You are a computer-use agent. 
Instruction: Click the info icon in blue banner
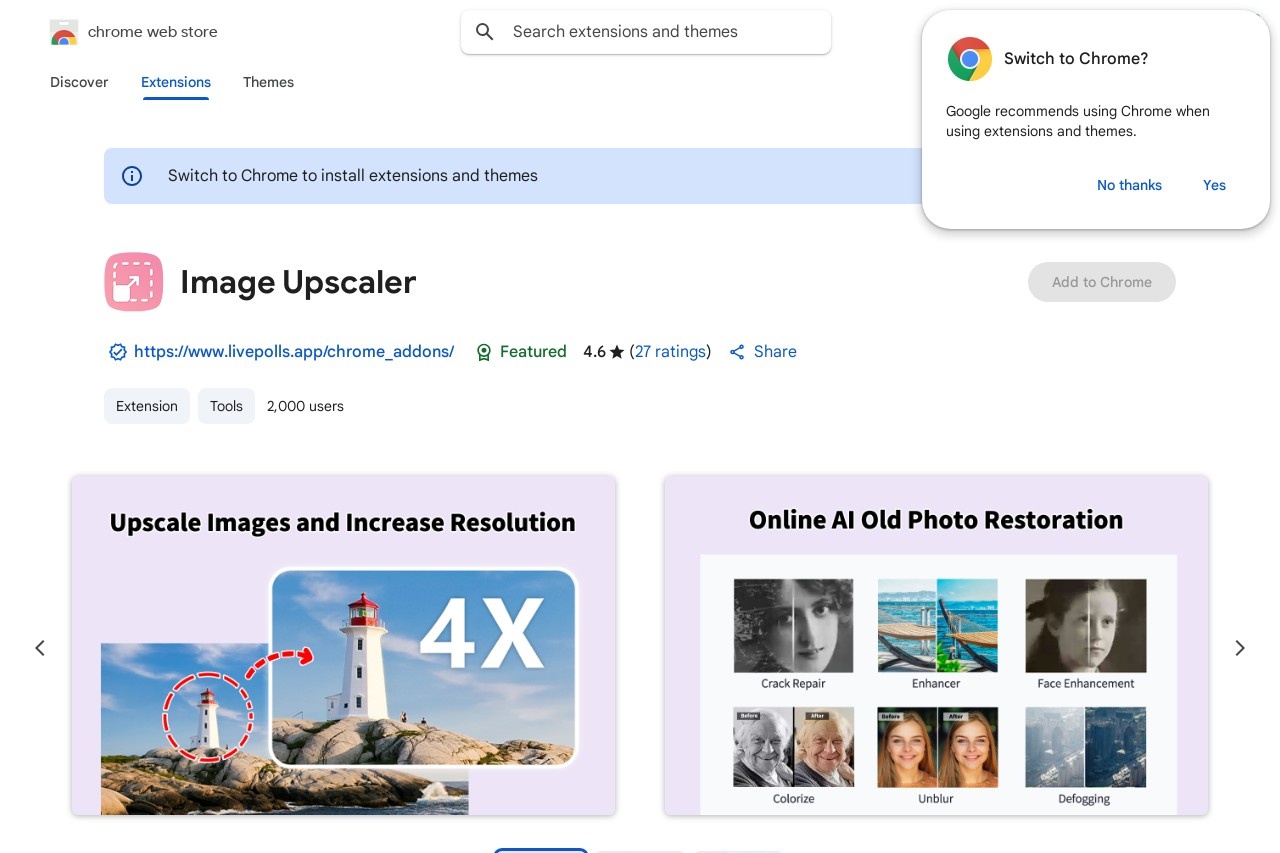[x=132, y=176]
